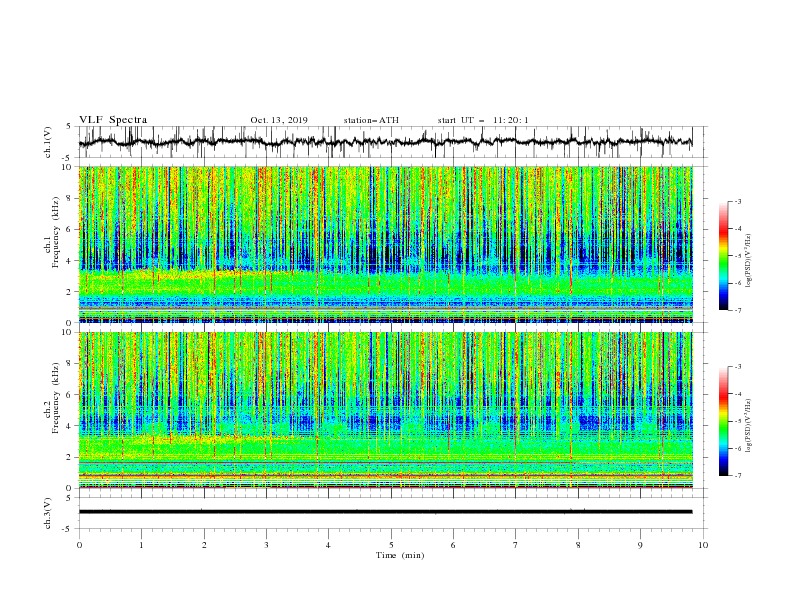Click the lower ch.2 PSD color bar

click(x=723, y=421)
